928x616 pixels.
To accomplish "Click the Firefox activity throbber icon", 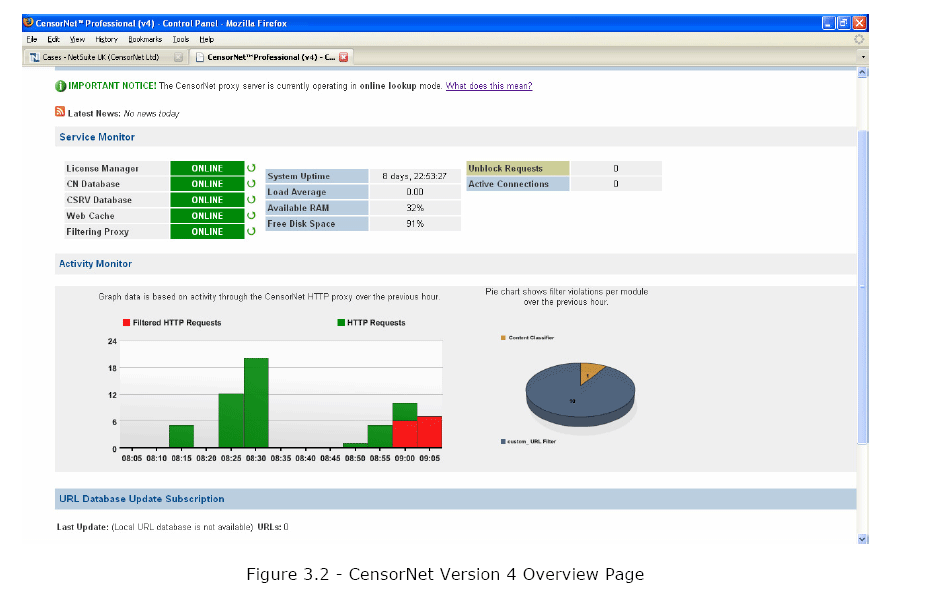I will (x=859, y=40).
